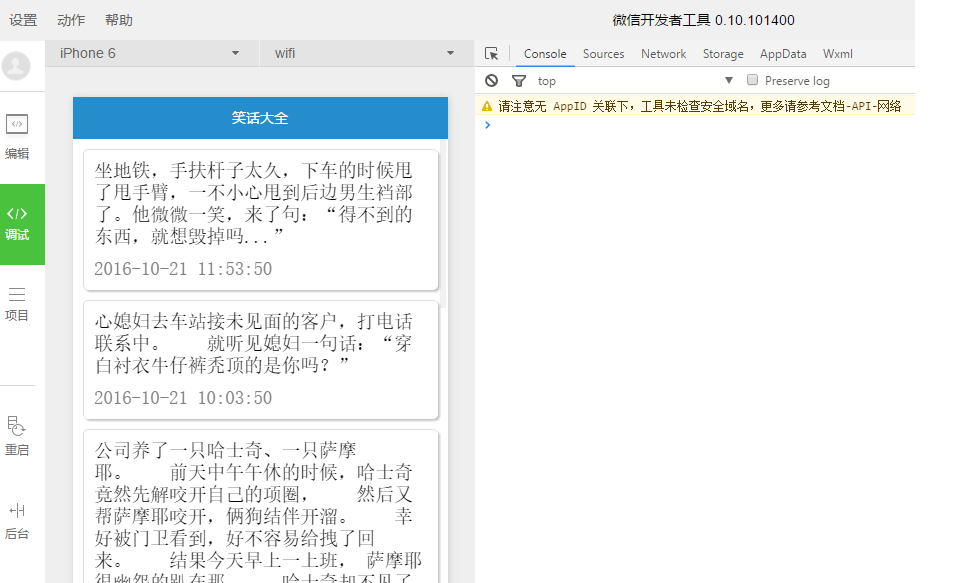Click the joke card beginning 心媳妇去车站

click(261, 360)
